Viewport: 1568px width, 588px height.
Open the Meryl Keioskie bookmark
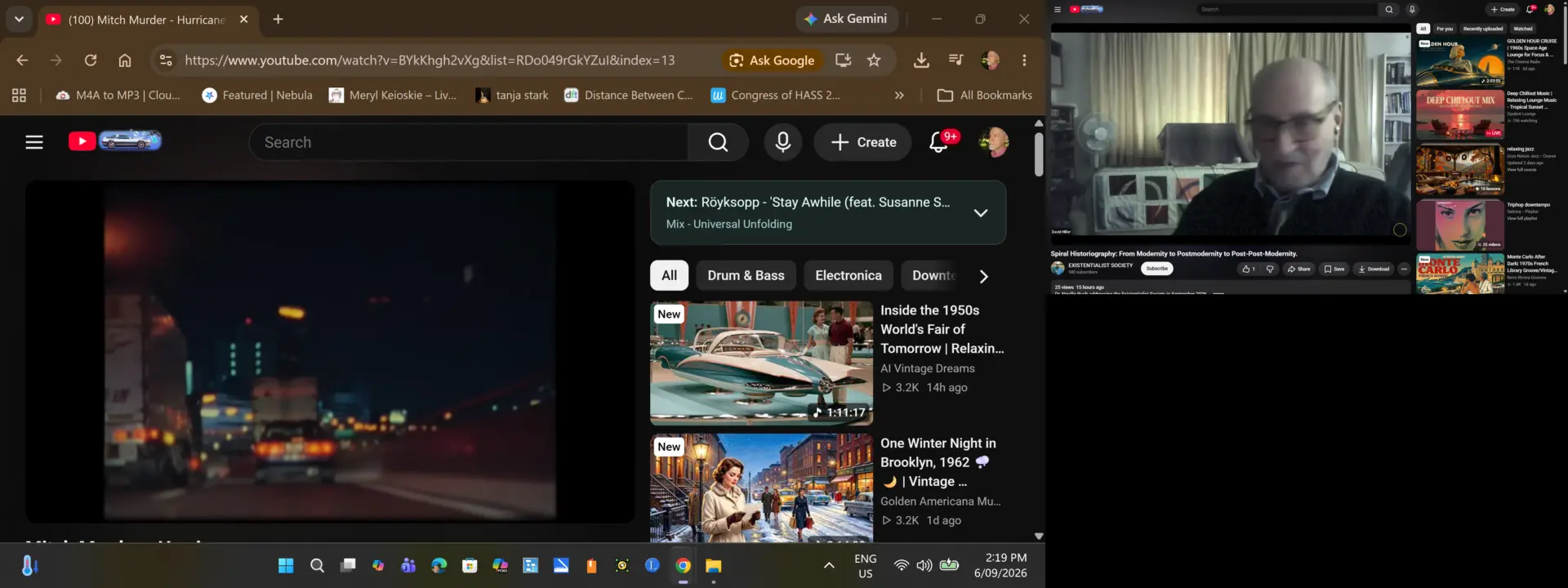tap(393, 96)
